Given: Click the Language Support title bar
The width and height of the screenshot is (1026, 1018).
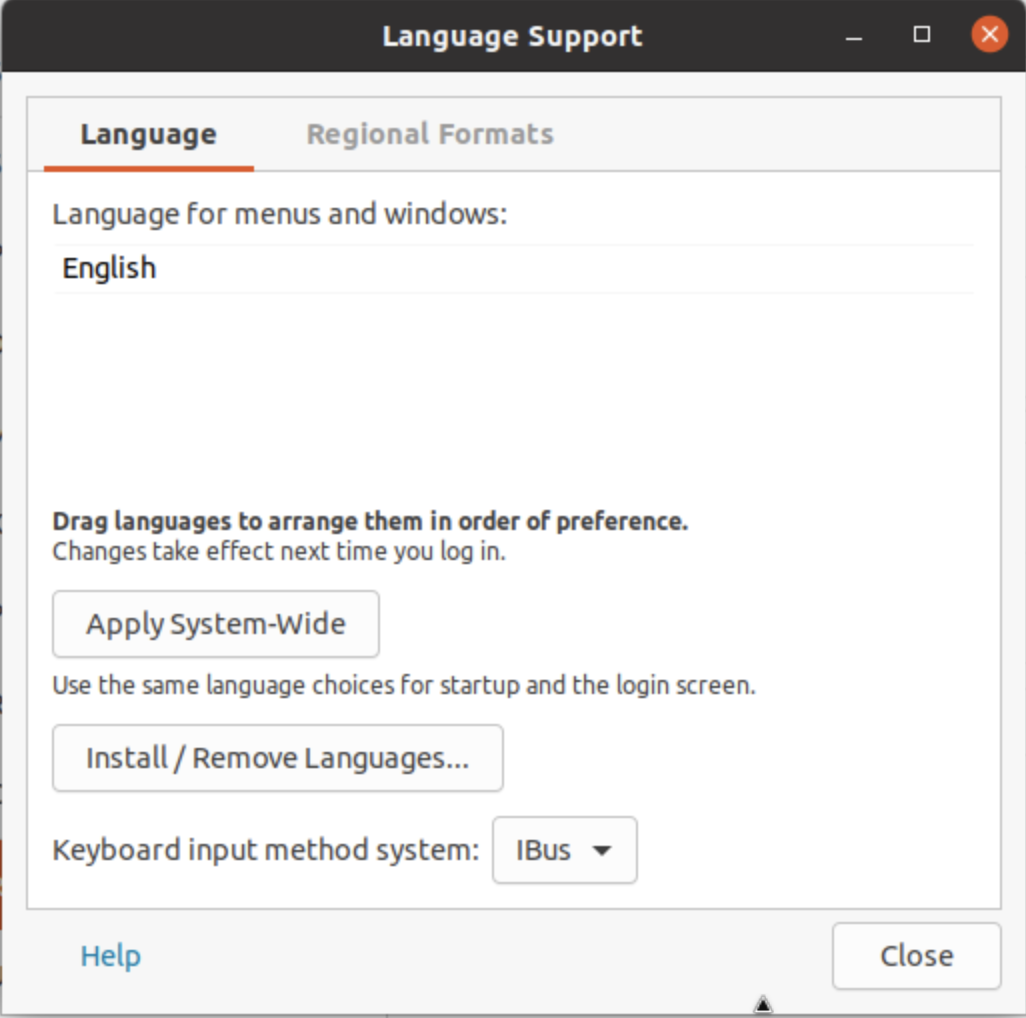Looking at the screenshot, I should click(512, 37).
